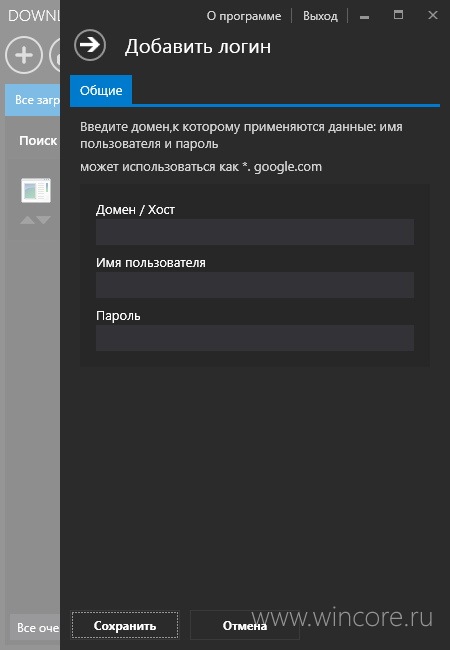Click the Все оче button at bottom left
This screenshot has height=650, width=450.
35,628
